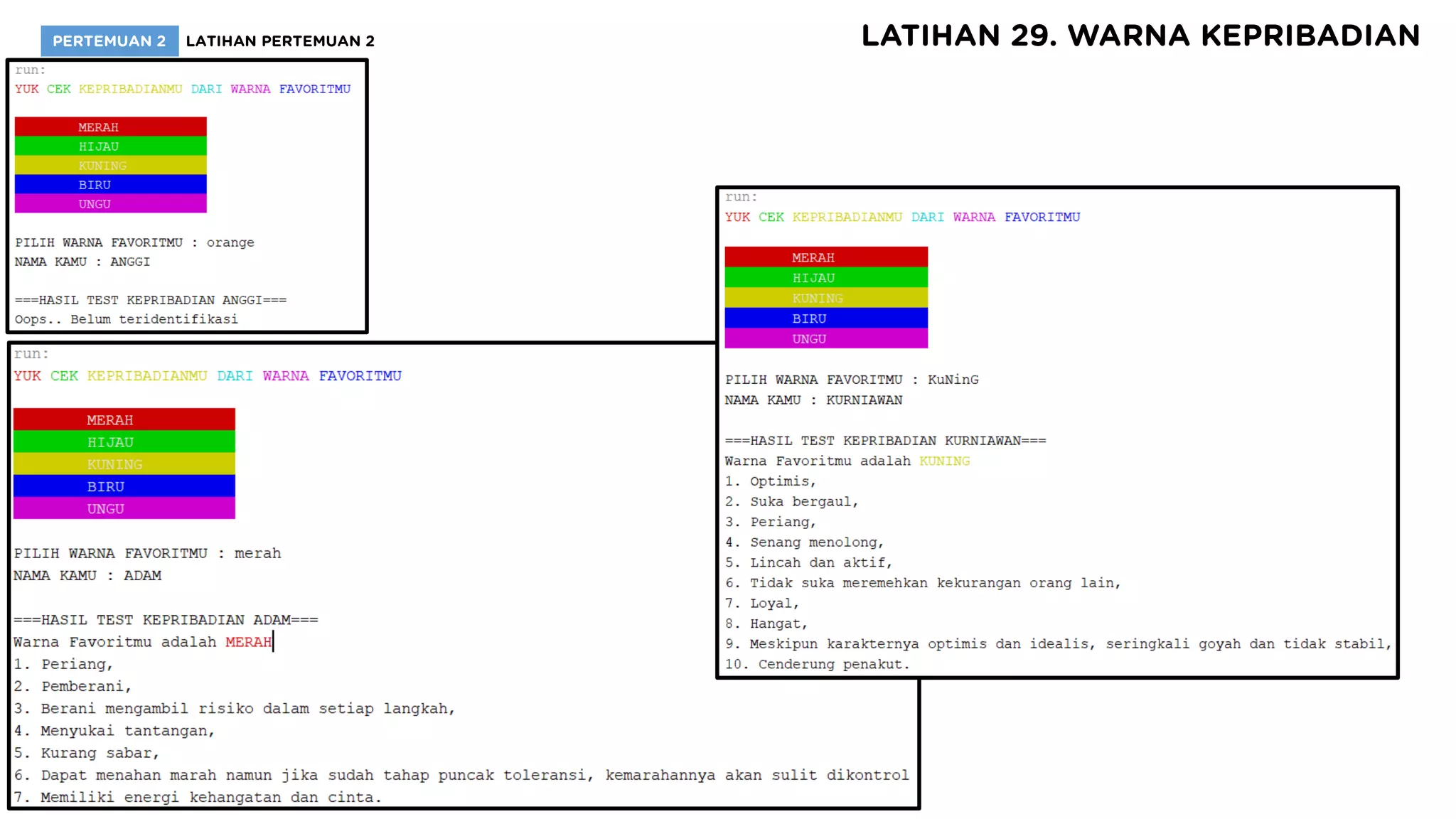Click the BIRU blue bar in right output
The height and width of the screenshot is (819, 1456).
coord(826,318)
